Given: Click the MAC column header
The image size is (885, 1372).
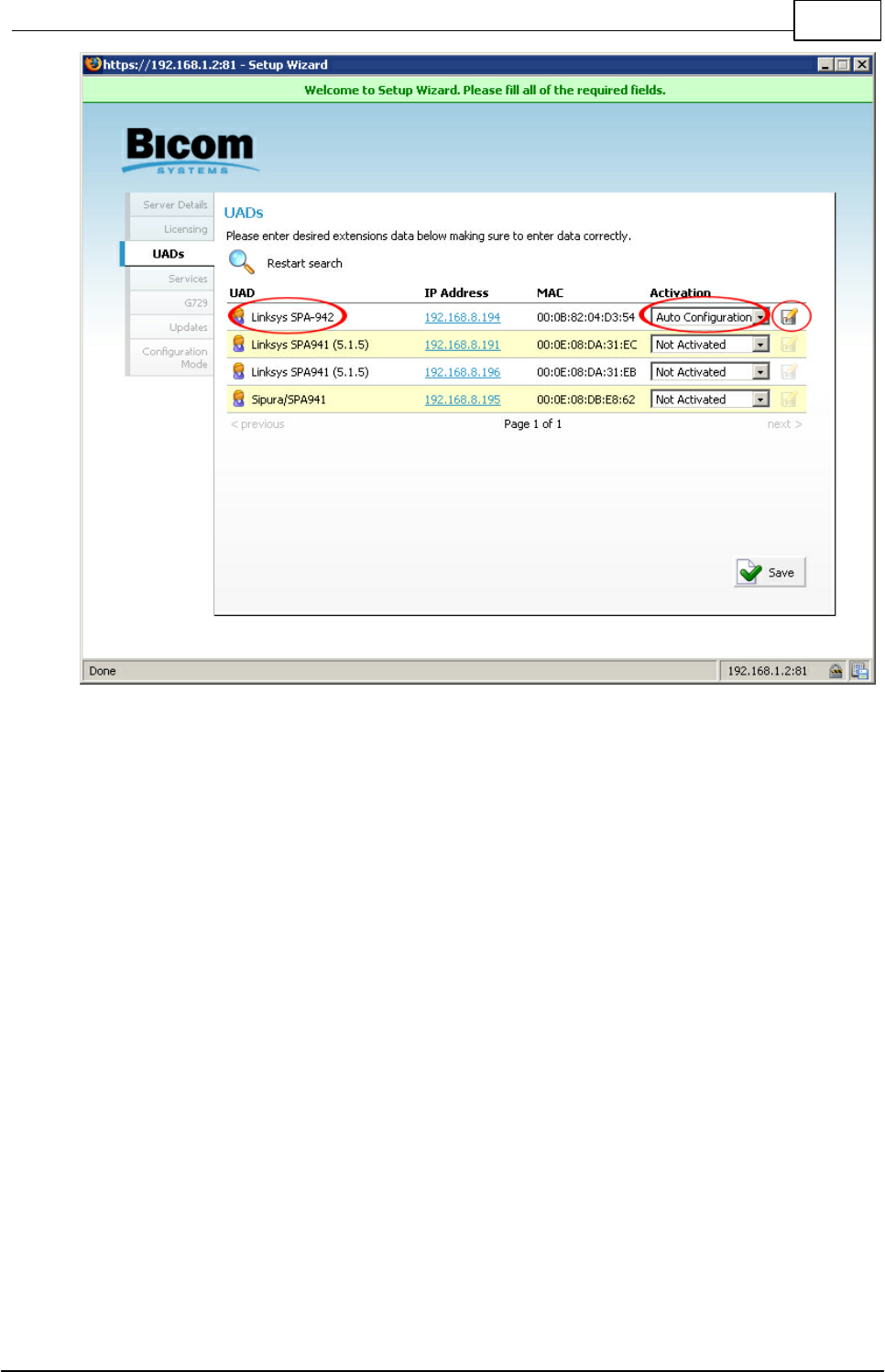Looking at the screenshot, I should 551,293.
